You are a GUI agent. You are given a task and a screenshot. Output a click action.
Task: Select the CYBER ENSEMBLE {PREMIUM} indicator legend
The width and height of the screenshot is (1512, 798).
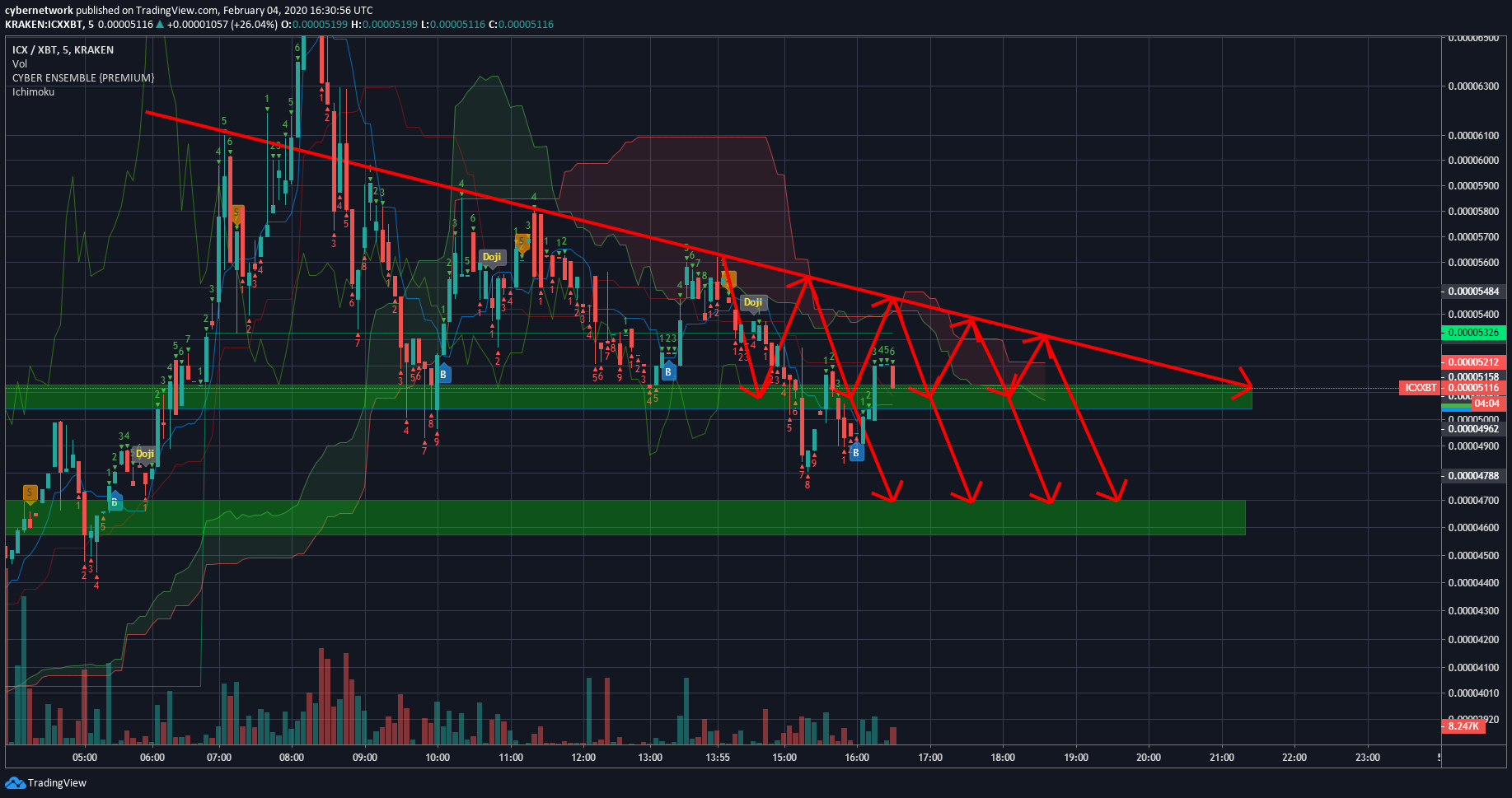pos(83,78)
